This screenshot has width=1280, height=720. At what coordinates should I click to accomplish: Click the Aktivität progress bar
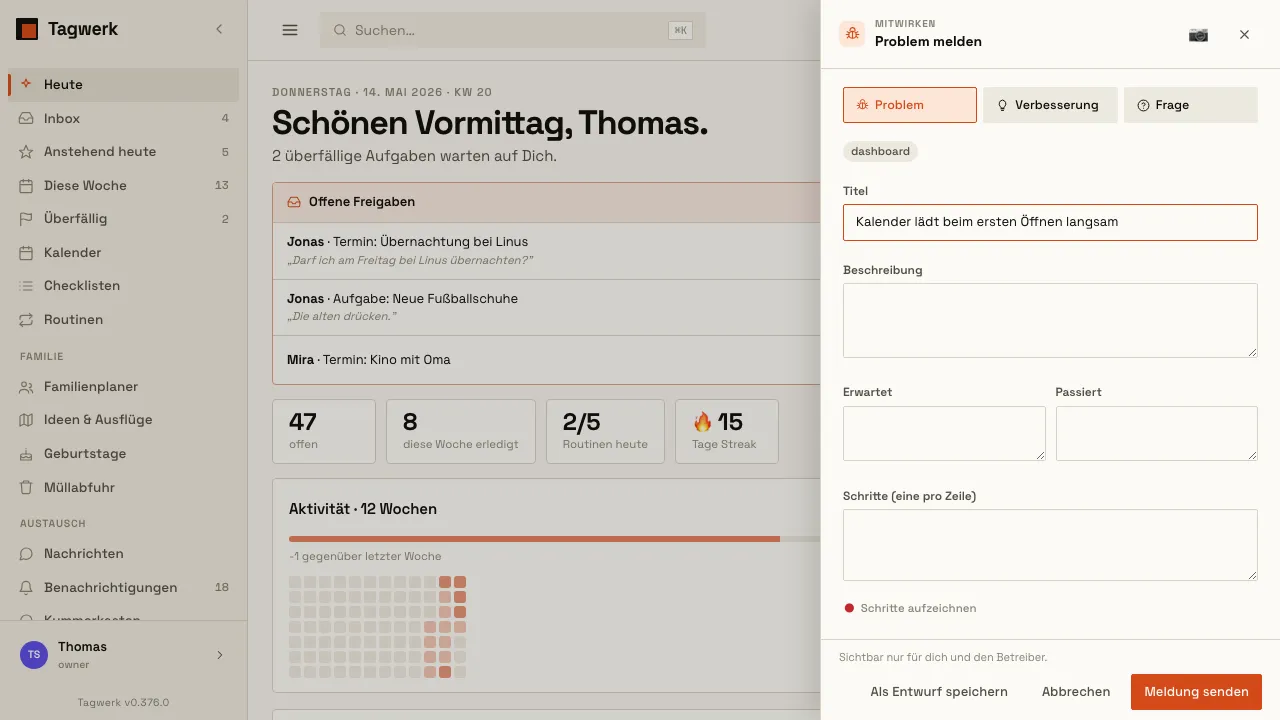(x=554, y=539)
